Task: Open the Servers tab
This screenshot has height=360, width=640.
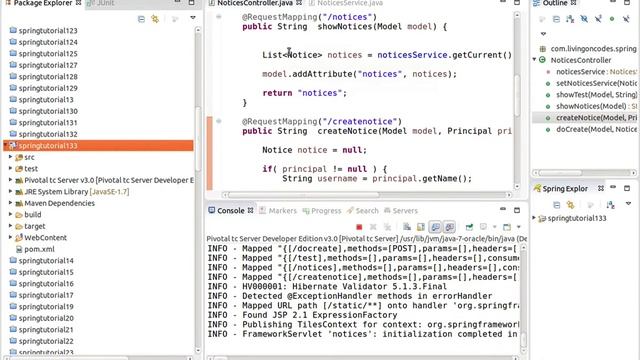Action: click(401, 211)
